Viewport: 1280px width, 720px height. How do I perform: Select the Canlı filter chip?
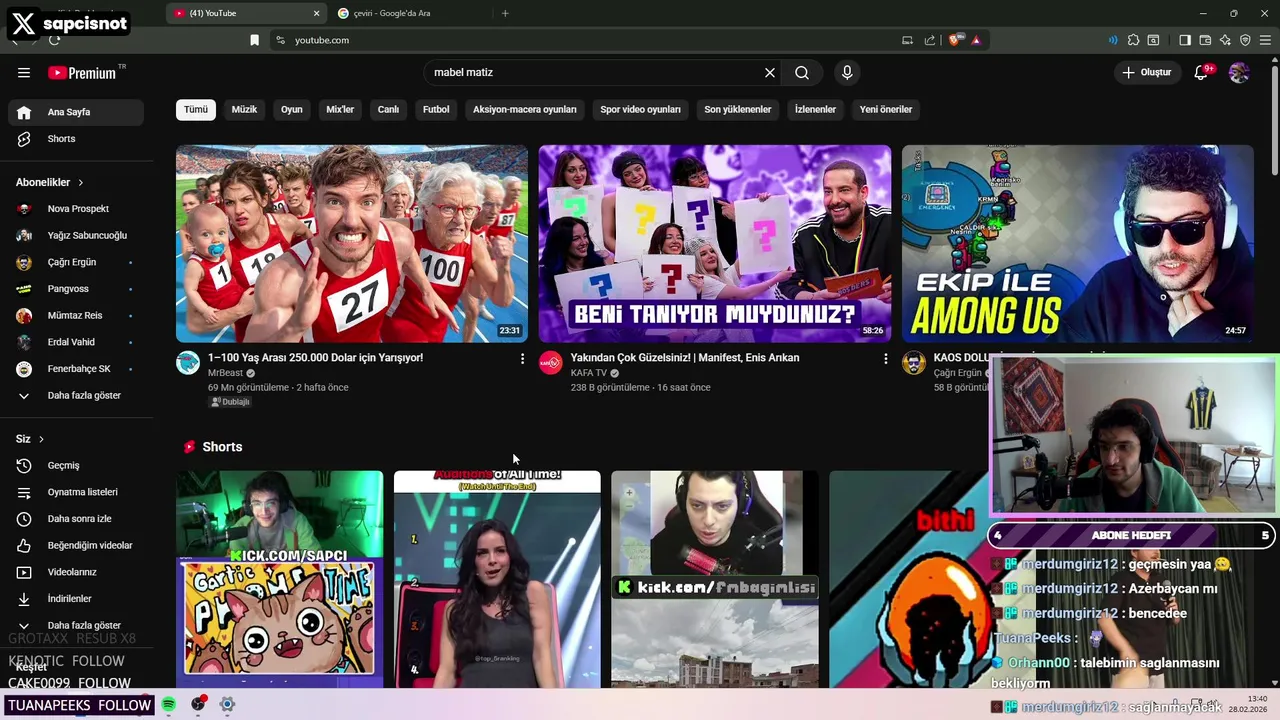(x=388, y=110)
